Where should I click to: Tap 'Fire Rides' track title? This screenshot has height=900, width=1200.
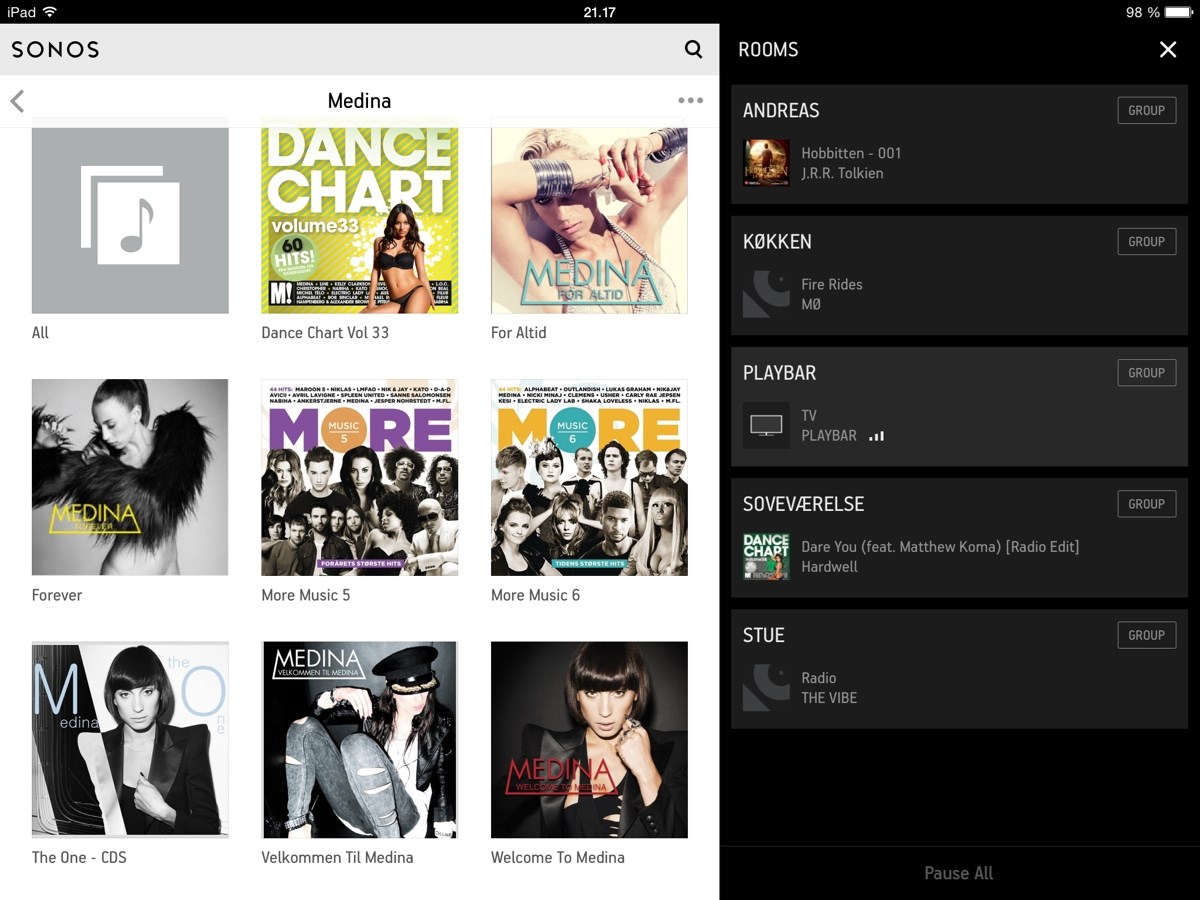point(831,284)
